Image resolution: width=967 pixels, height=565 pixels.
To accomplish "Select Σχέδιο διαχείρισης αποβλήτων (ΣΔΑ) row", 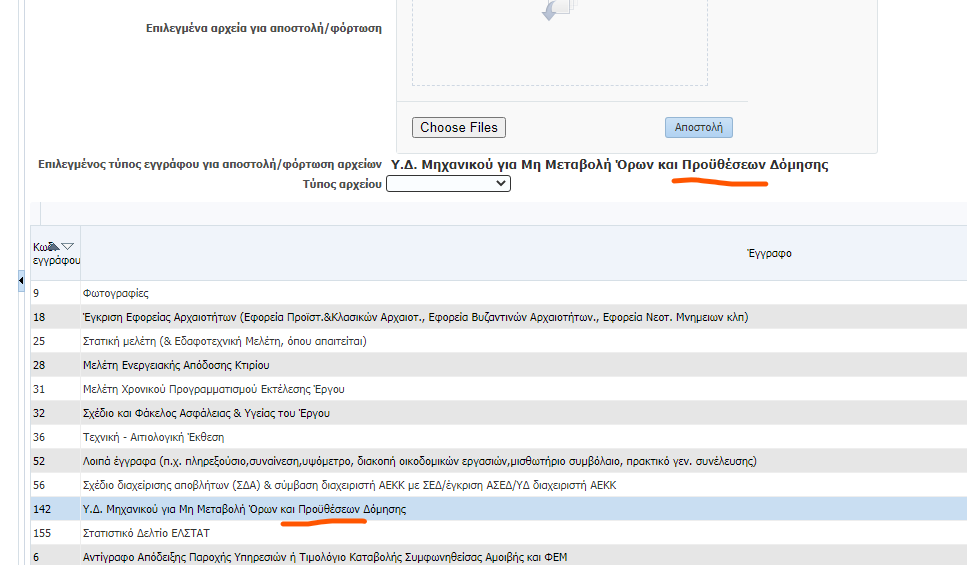I will [x=349, y=485].
